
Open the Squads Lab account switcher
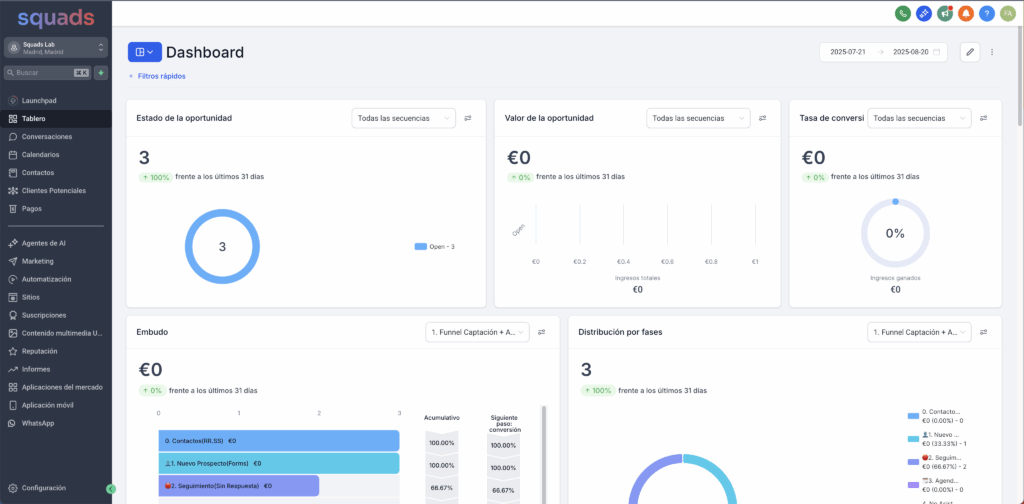tap(56, 47)
